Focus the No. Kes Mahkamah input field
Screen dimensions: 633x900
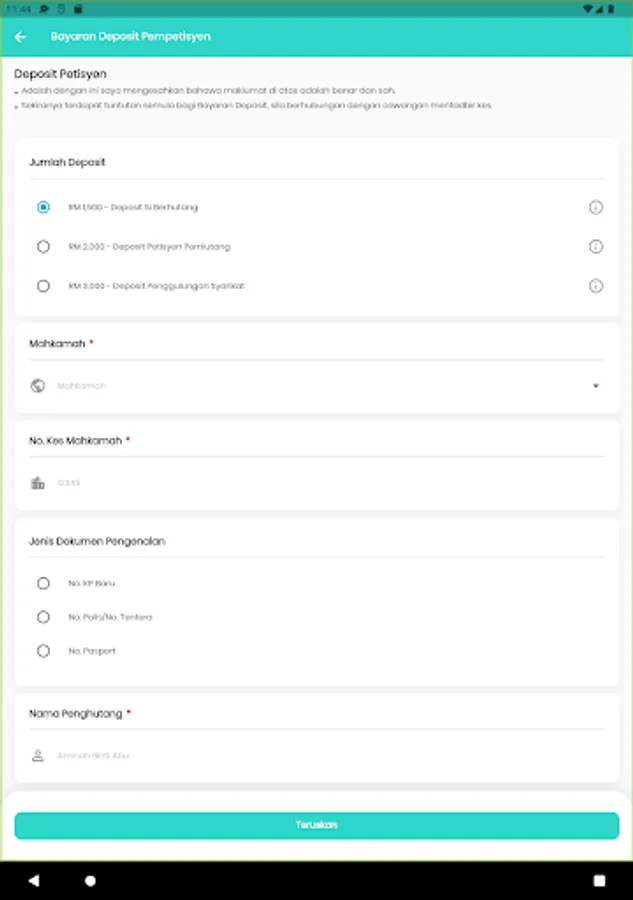(320, 483)
